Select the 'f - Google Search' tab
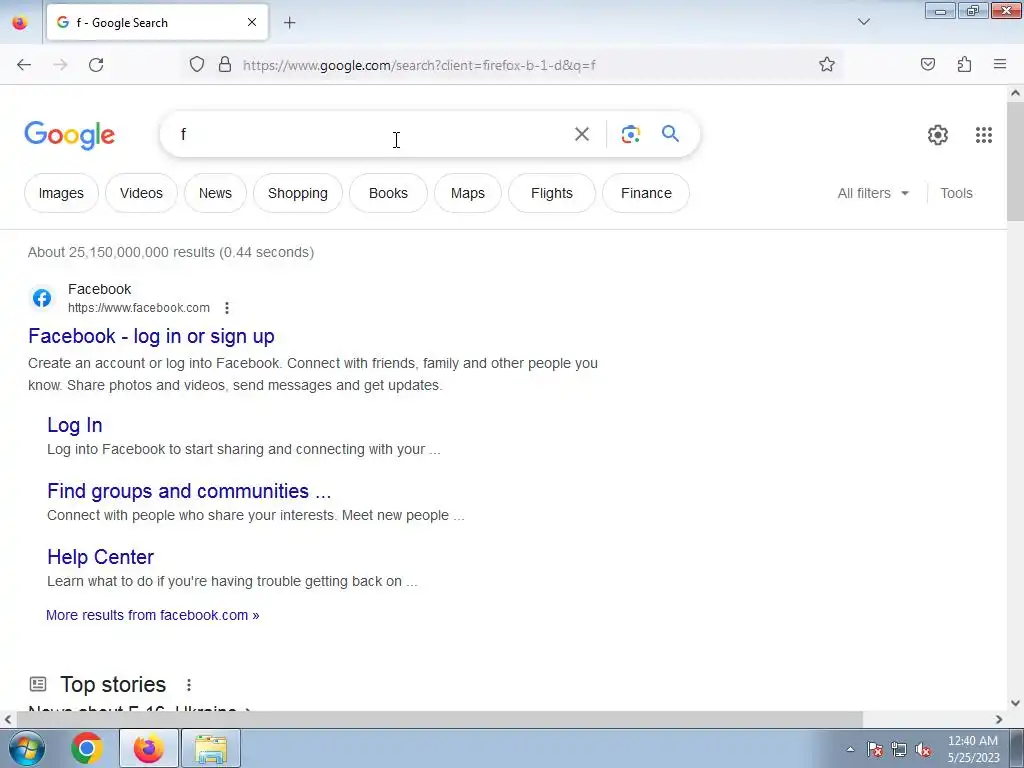Image resolution: width=1024 pixels, height=768 pixels. [x=157, y=23]
